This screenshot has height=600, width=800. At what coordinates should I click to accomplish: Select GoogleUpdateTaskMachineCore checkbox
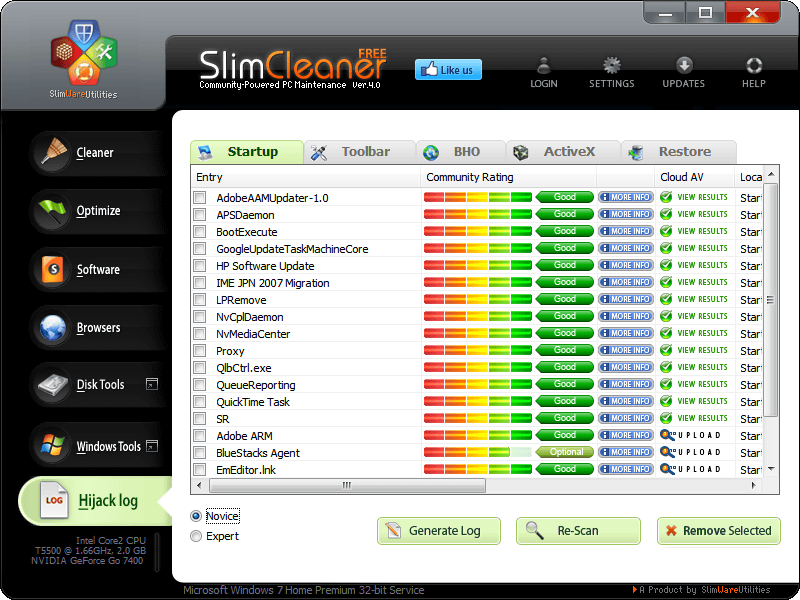(199, 248)
